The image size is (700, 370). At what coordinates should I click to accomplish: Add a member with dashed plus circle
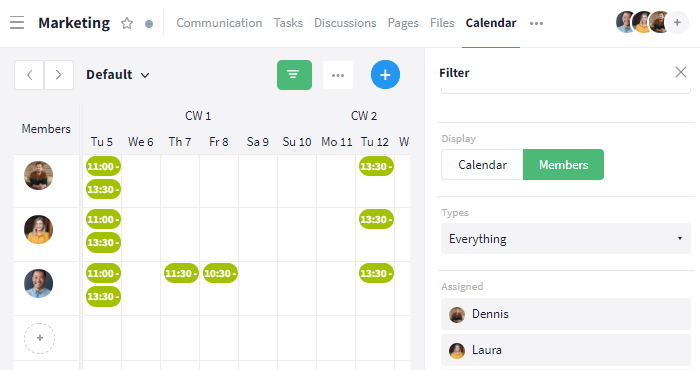(39, 338)
